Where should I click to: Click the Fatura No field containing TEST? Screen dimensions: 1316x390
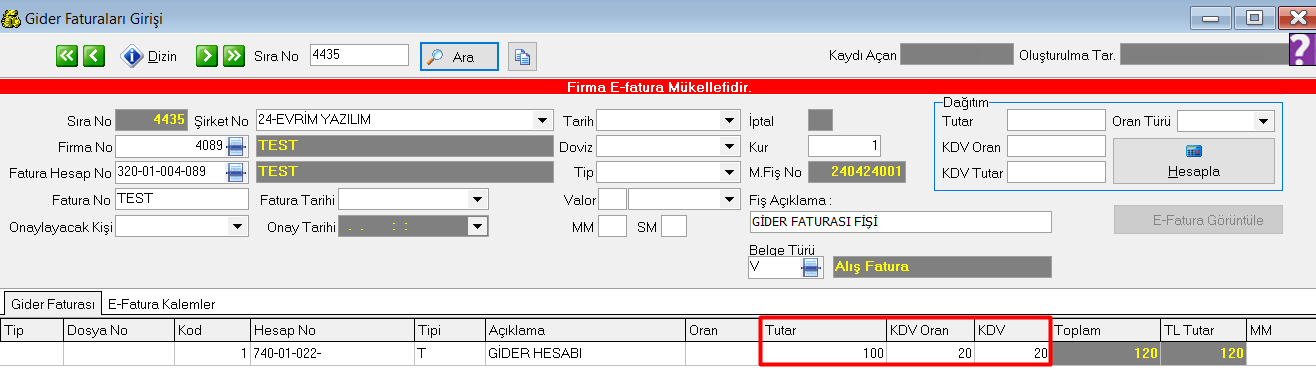click(x=181, y=199)
